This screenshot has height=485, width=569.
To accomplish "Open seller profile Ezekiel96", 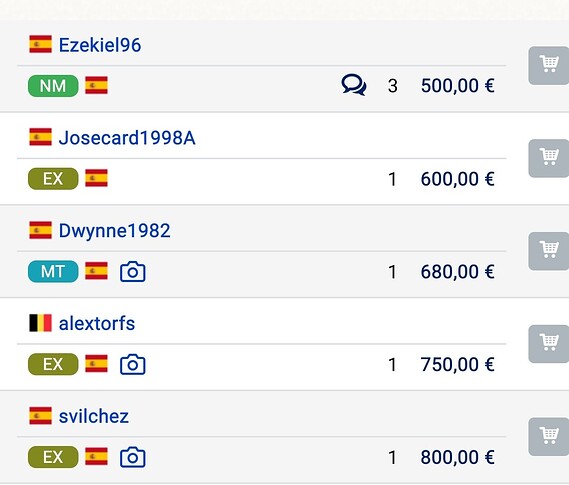I will [100, 45].
